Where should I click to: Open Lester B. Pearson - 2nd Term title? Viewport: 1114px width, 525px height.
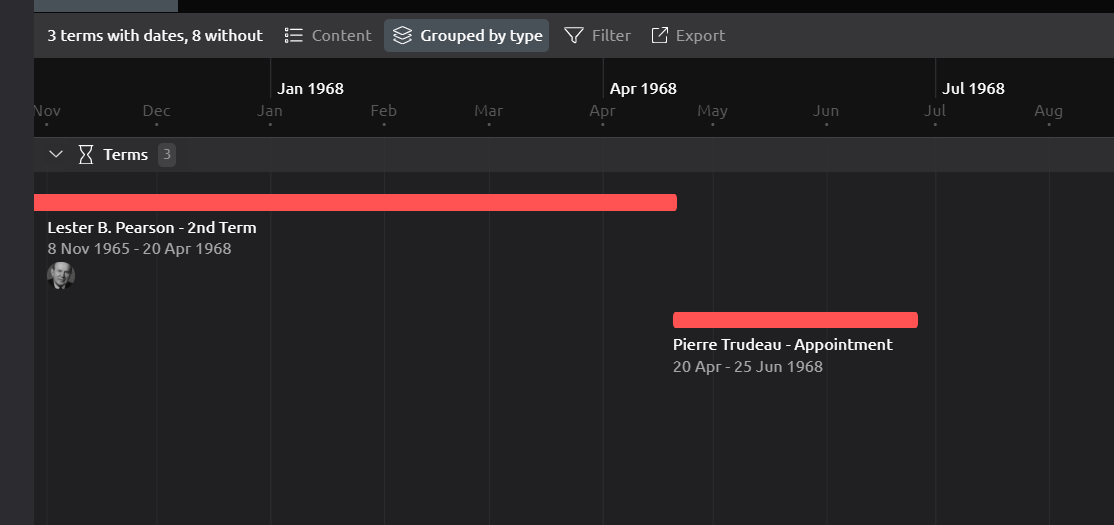coord(152,228)
